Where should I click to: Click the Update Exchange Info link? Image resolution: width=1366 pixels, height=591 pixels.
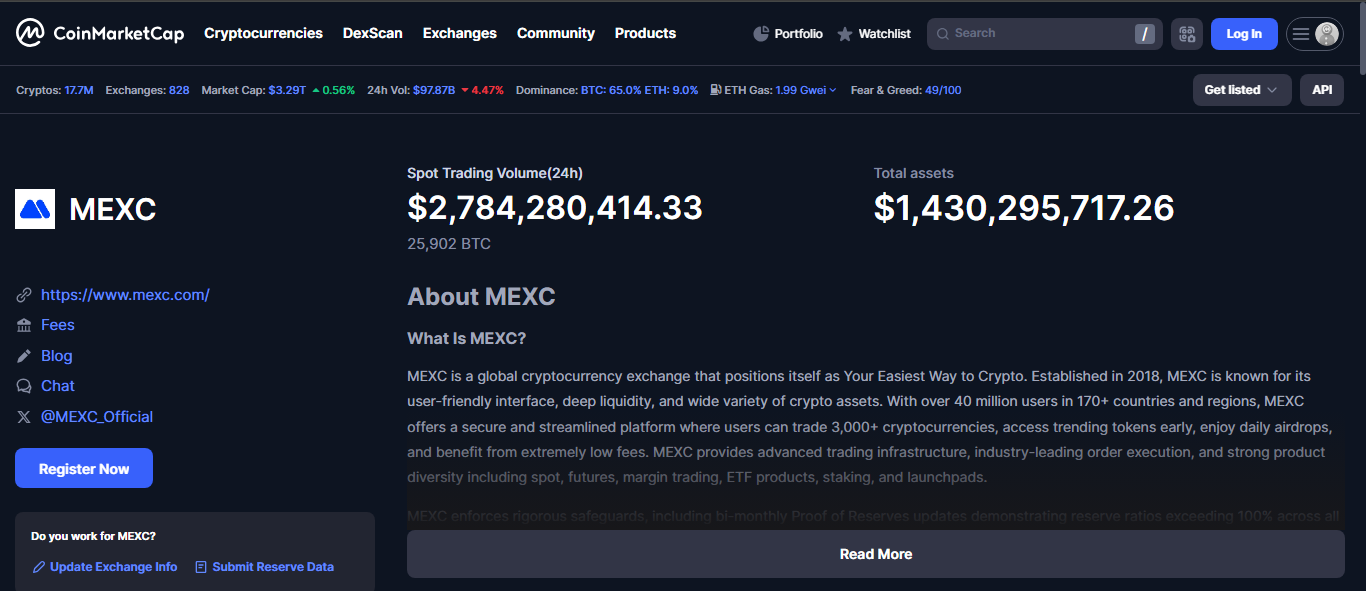coord(113,567)
